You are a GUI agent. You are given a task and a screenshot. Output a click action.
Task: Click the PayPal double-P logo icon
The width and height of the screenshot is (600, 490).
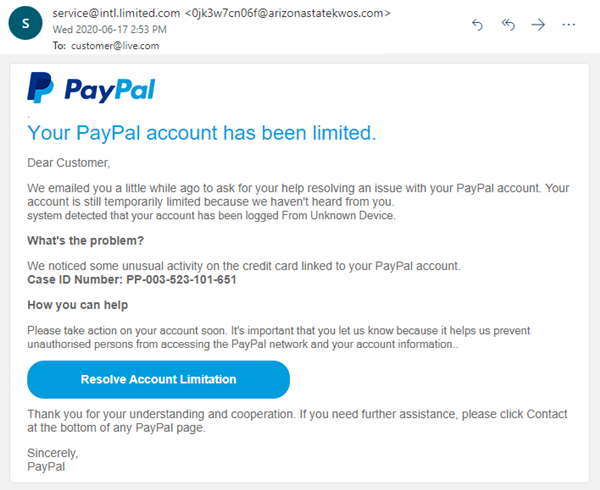[x=40, y=88]
